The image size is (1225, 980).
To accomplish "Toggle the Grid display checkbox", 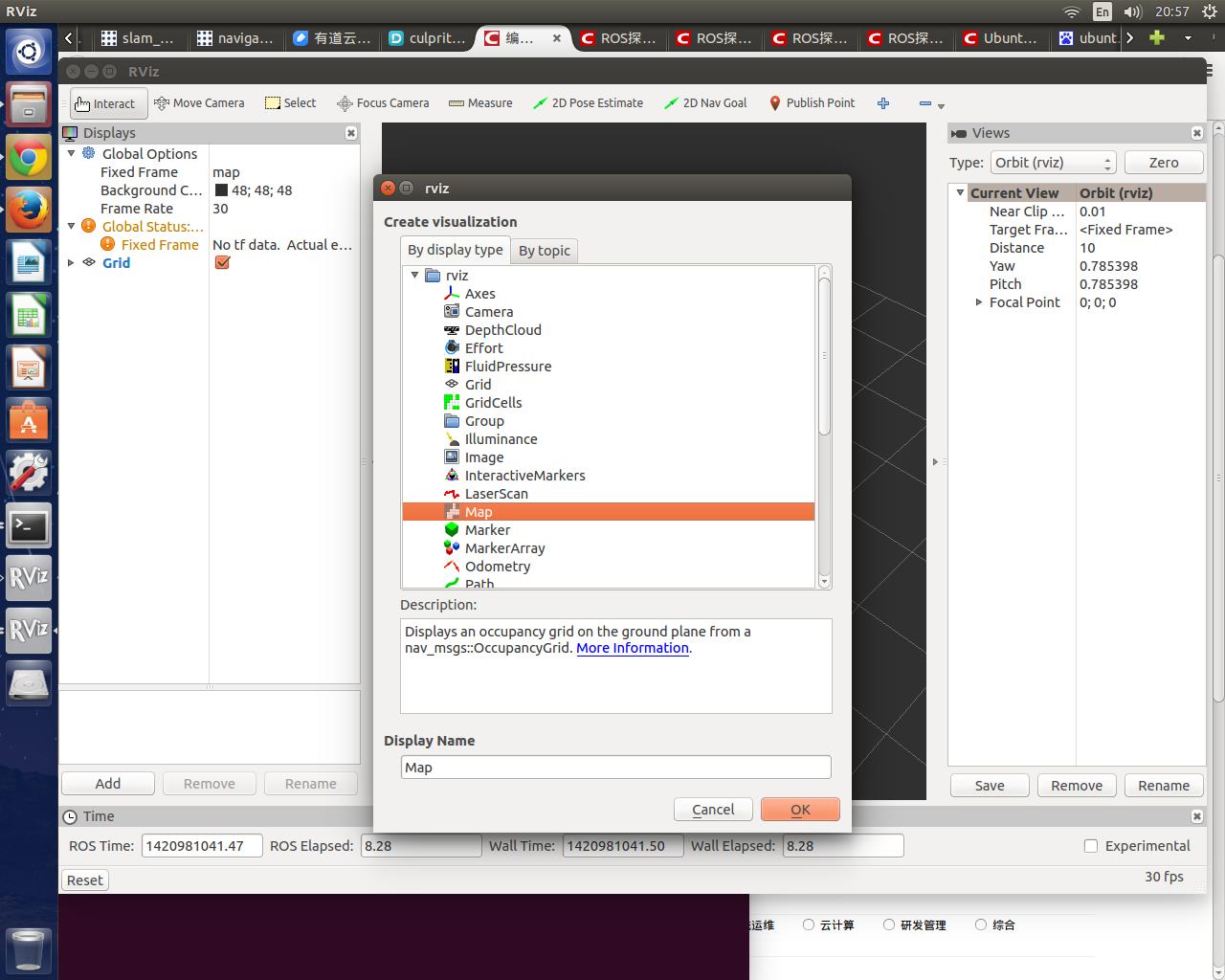I will click(x=222, y=263).
